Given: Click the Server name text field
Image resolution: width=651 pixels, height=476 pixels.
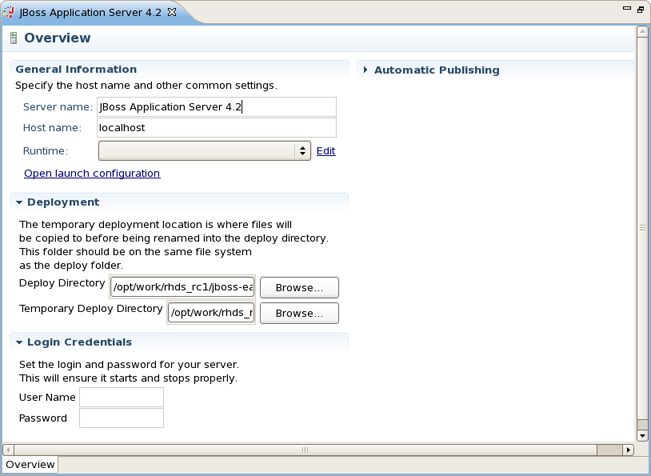Looking at the screenshot, I should [x=216, y=106].
